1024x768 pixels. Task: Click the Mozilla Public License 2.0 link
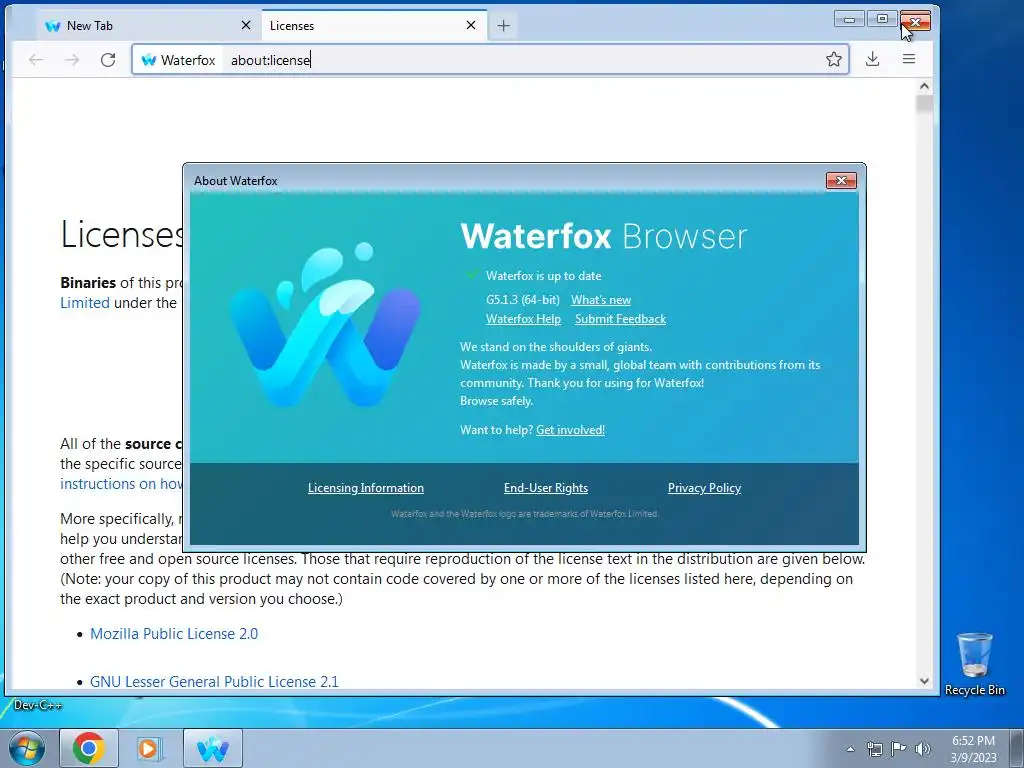(x=174, y=633)
